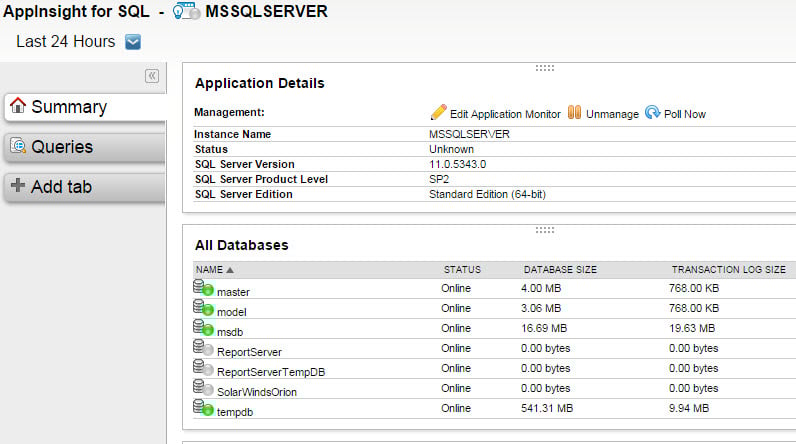The width and height of the screenshot is (796, 444).
Task: Sort by the DATABASE SIZE column header
Action: click(x=560, y=270)
